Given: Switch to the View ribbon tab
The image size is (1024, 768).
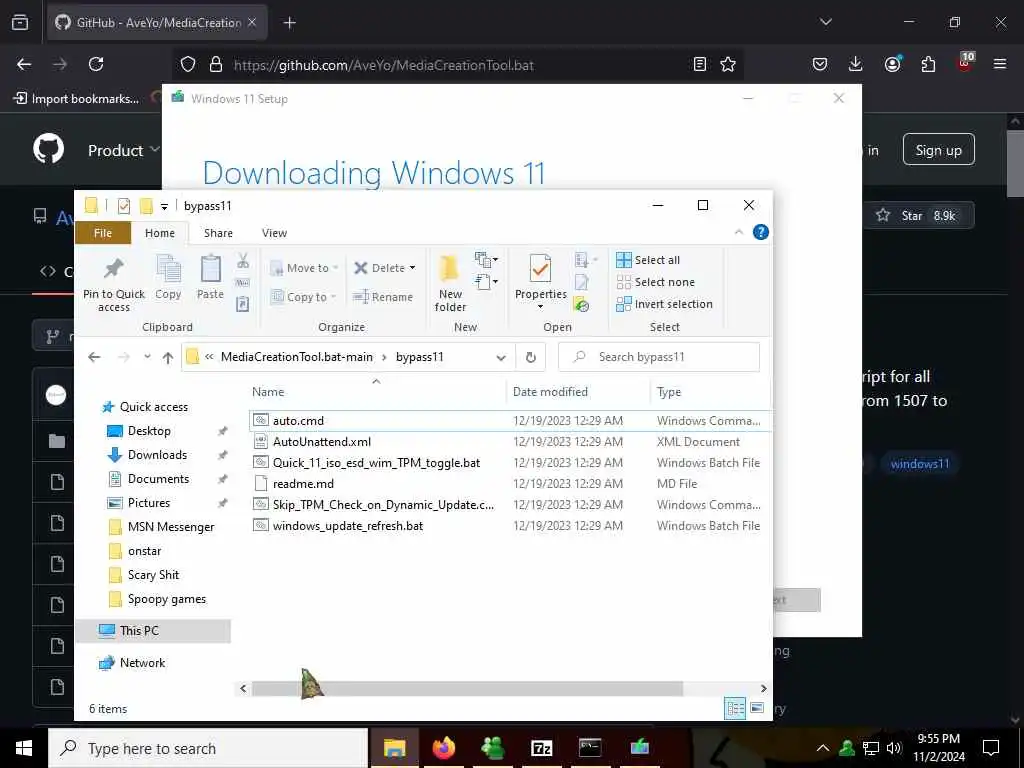Looking at the screenshot, I should click(x=274, y=233).
